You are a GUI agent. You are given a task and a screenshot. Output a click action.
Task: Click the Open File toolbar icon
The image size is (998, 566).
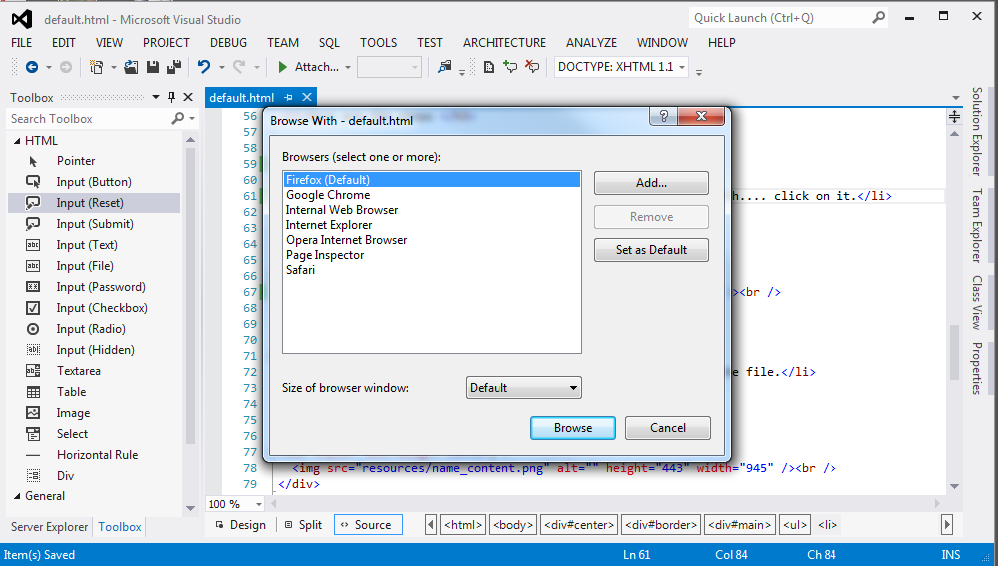coord(131,67)
